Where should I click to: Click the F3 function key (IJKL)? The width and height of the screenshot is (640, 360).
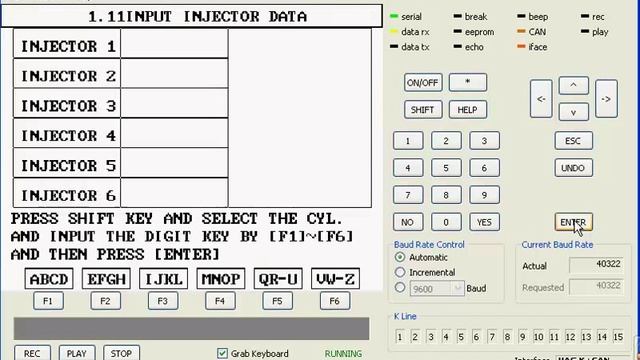click(163, 301)
